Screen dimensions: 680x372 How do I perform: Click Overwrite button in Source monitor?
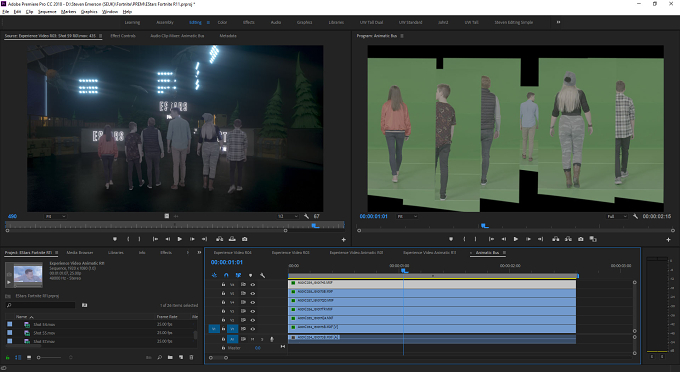(232, 239)
